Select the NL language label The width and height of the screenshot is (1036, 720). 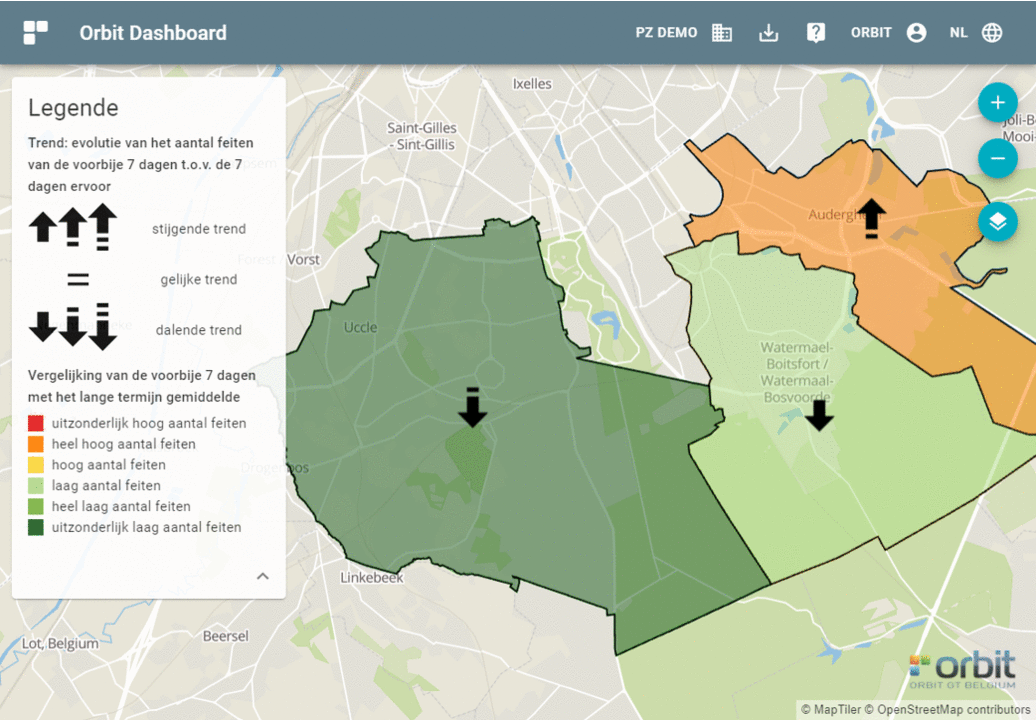click(958, 33)
